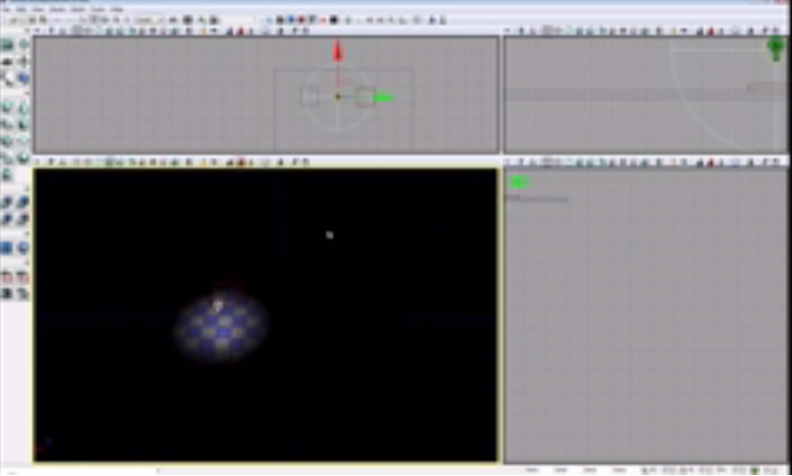The height and width of the screenshot is (476, 792).
Task: Switch to Texture alignment mode in left toolbox
Action: pos(23,61)
